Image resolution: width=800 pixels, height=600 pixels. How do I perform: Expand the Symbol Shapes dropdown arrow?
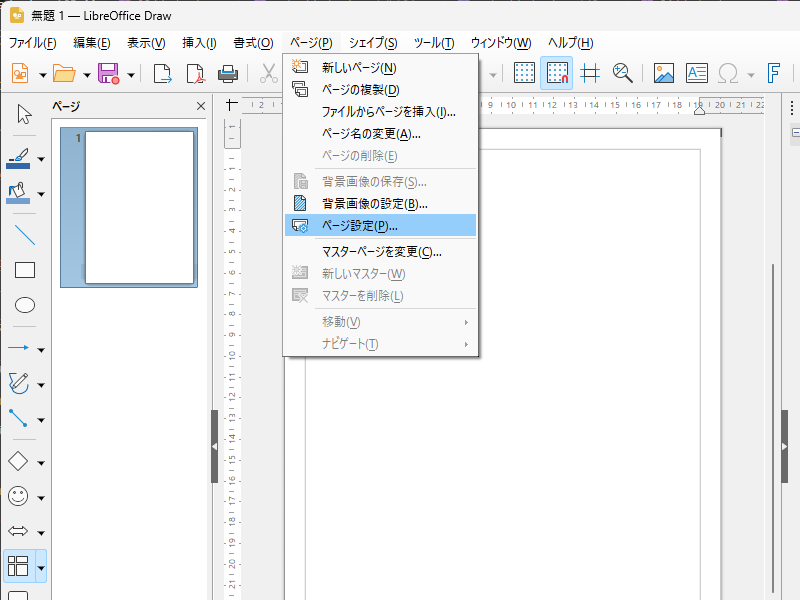click(x=41, y=498)
